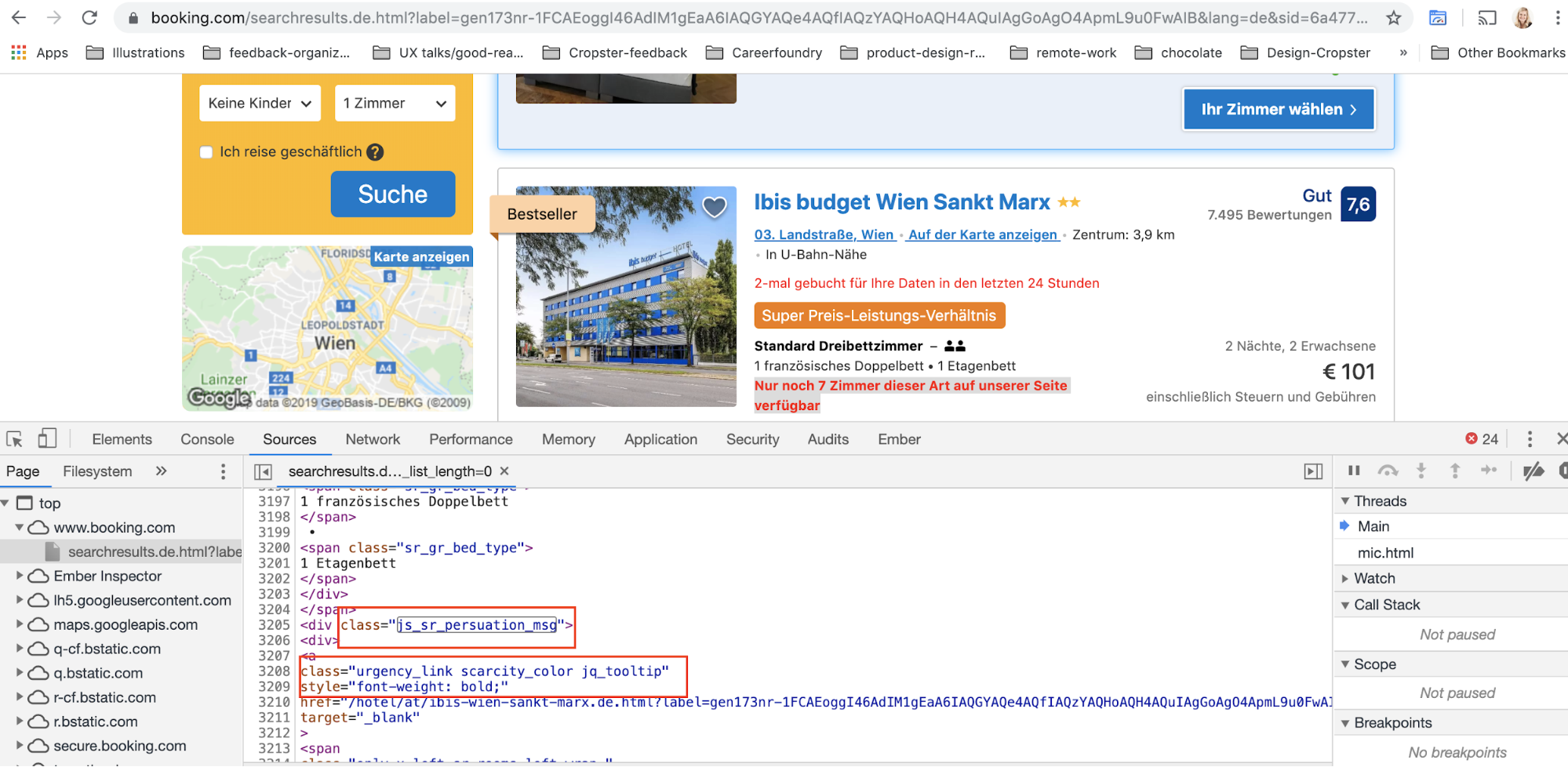Open the Cast media icon
Screen dimensions: 1568x767
[1487, 17]
